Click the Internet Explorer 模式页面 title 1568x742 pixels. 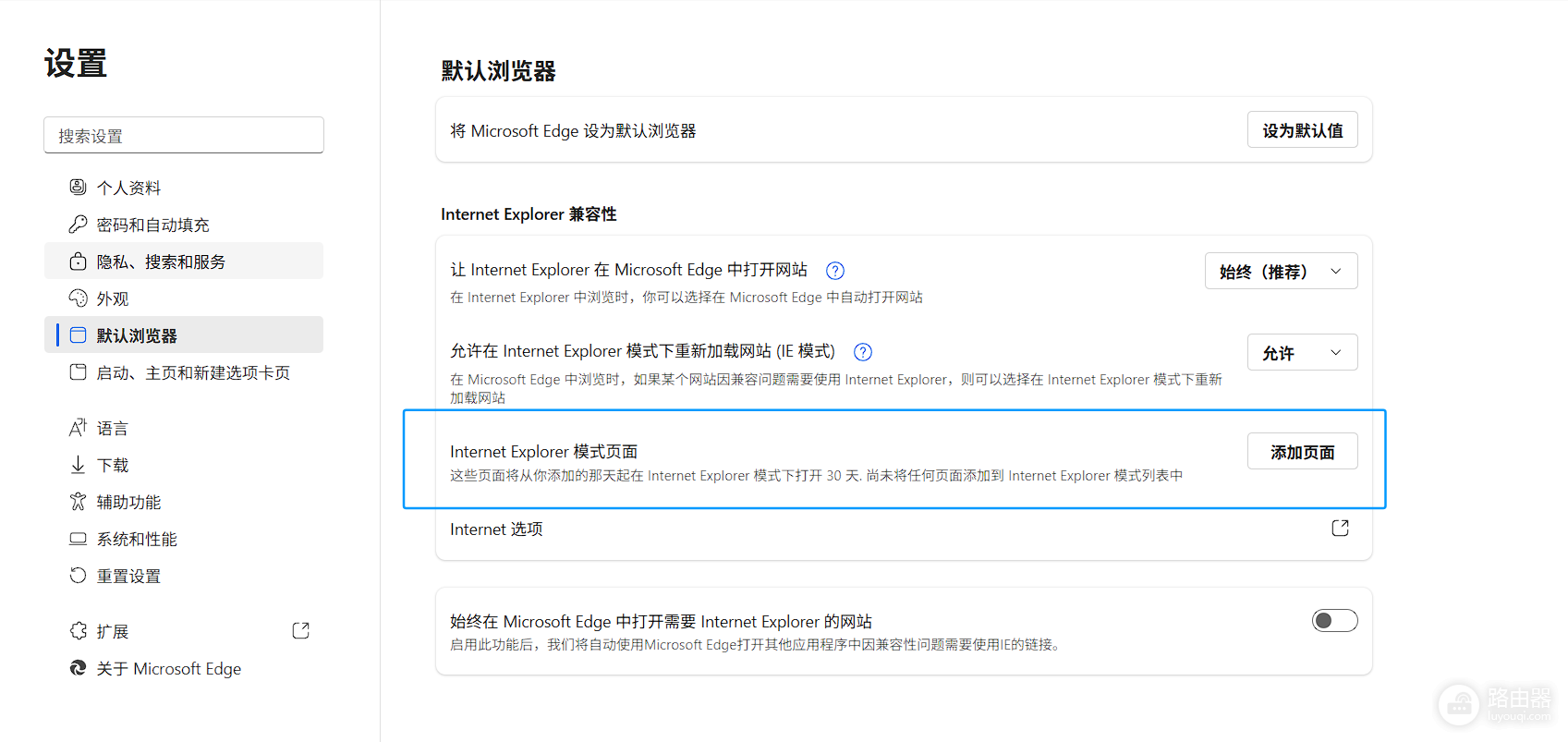[543, 452]
